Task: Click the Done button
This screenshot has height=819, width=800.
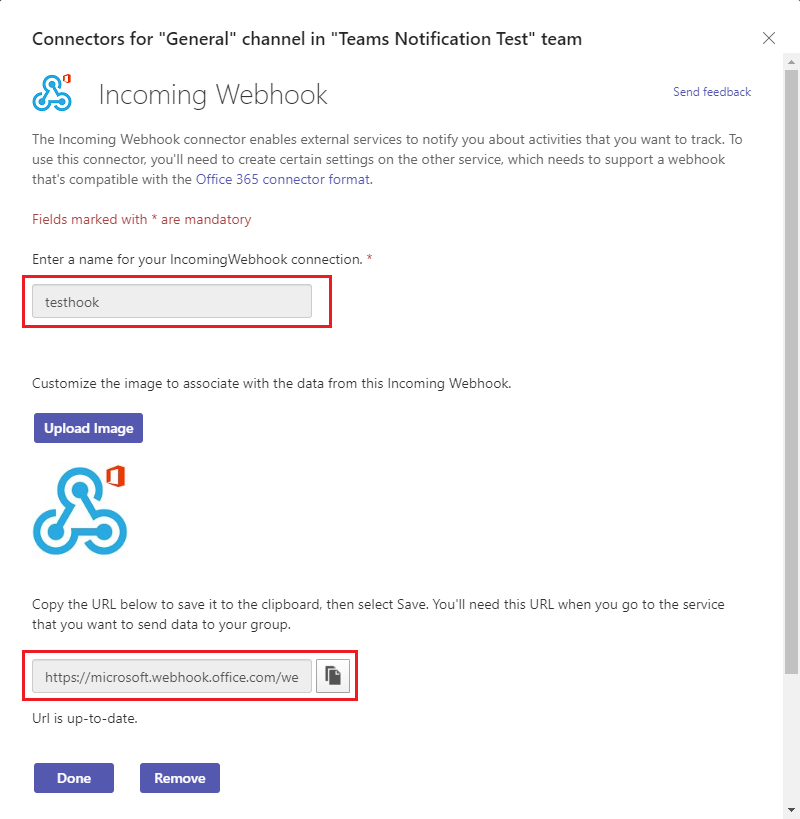Action: (x=74, y=778)
